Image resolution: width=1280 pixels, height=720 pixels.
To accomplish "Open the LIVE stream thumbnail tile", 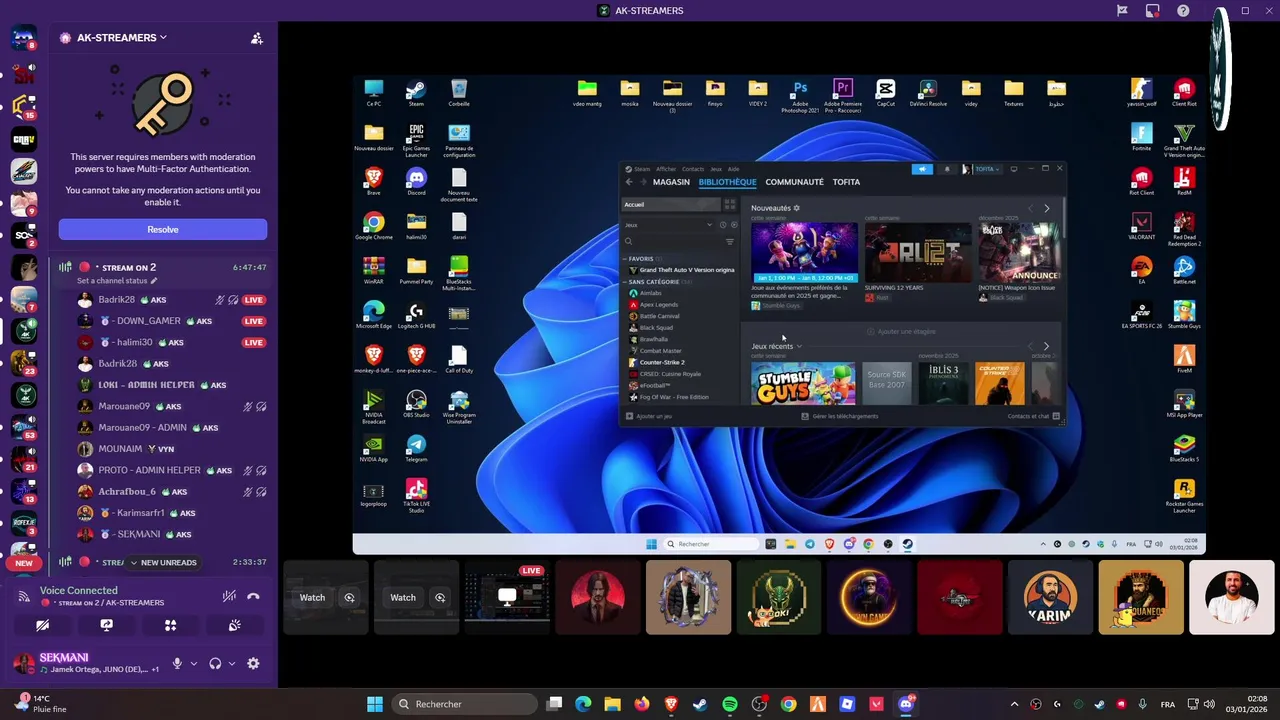I will pyautogui.click(x=507, y=597).
